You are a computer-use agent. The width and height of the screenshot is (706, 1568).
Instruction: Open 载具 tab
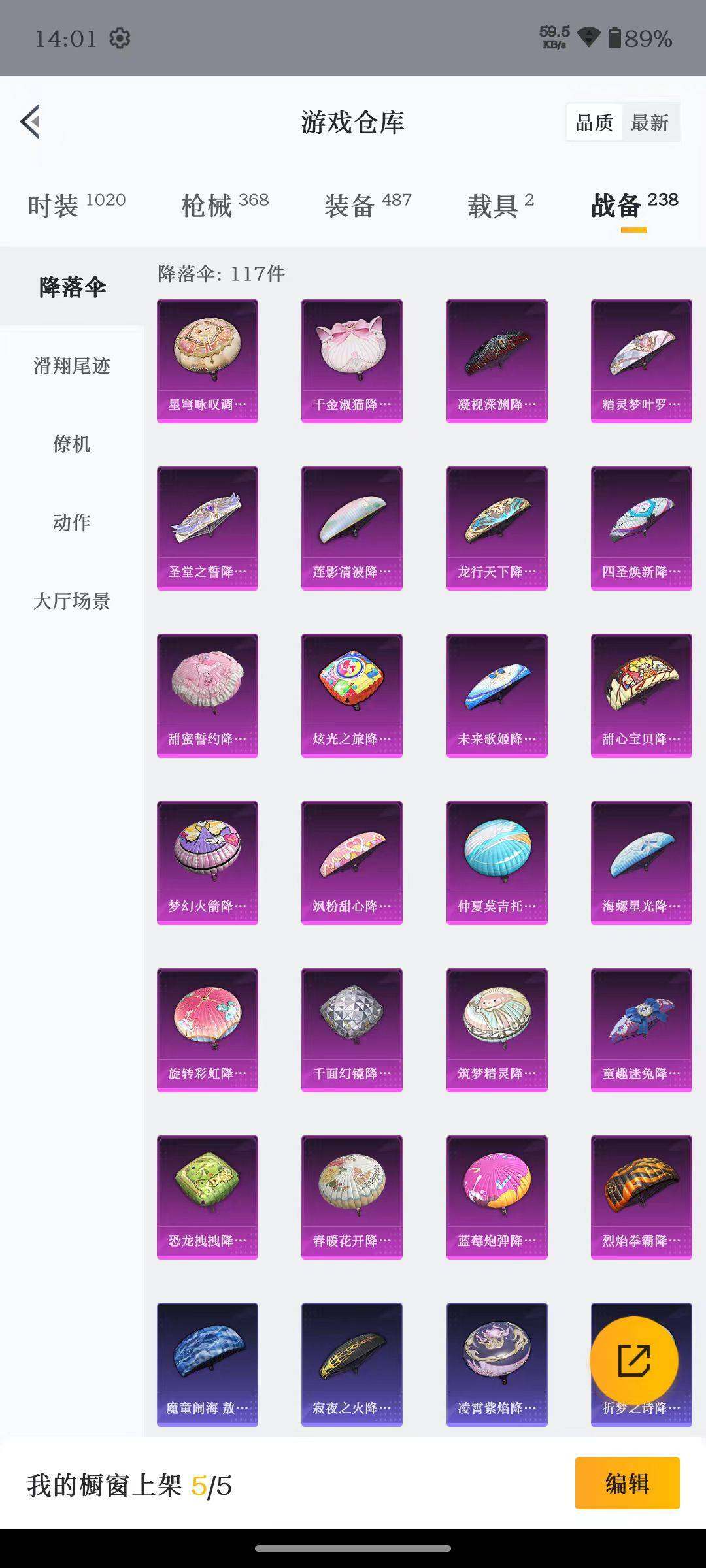coord(501,205)
